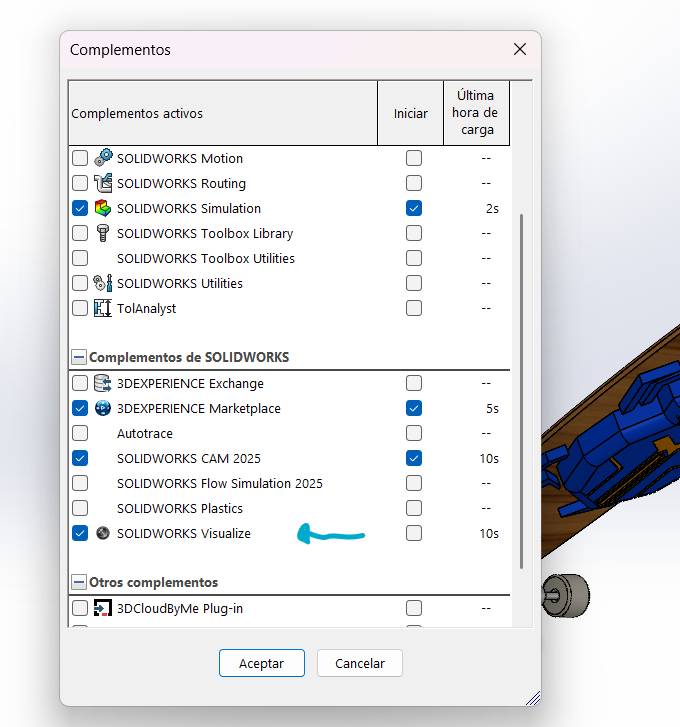Disable Iniciar checkbox for 3DEXPERIENCE Marketplace
Image resolution: width=680 pixels, height=727 pixels.
tap(414, 408)
